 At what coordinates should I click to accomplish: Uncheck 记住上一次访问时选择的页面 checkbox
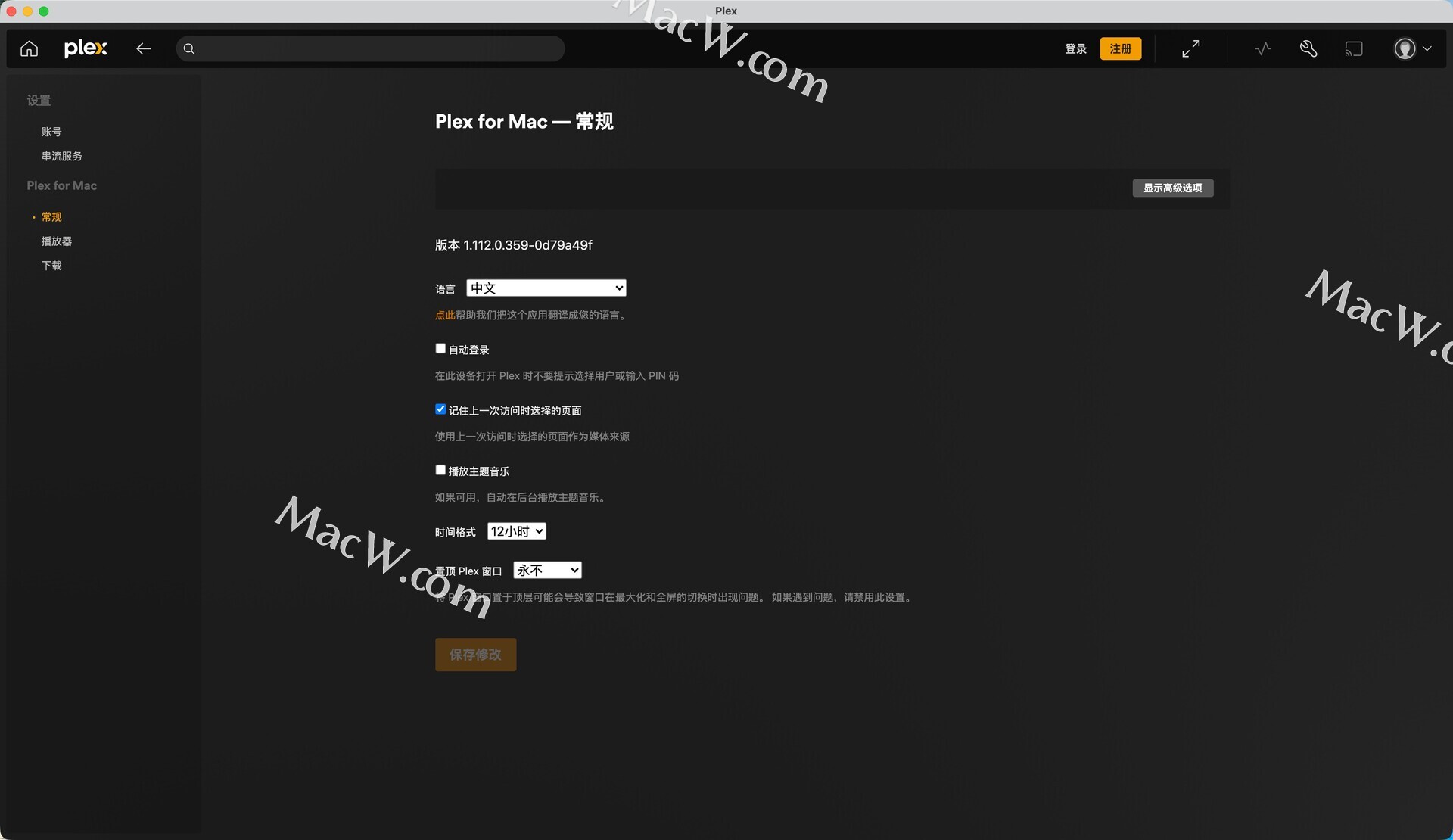tap(440, 409)
